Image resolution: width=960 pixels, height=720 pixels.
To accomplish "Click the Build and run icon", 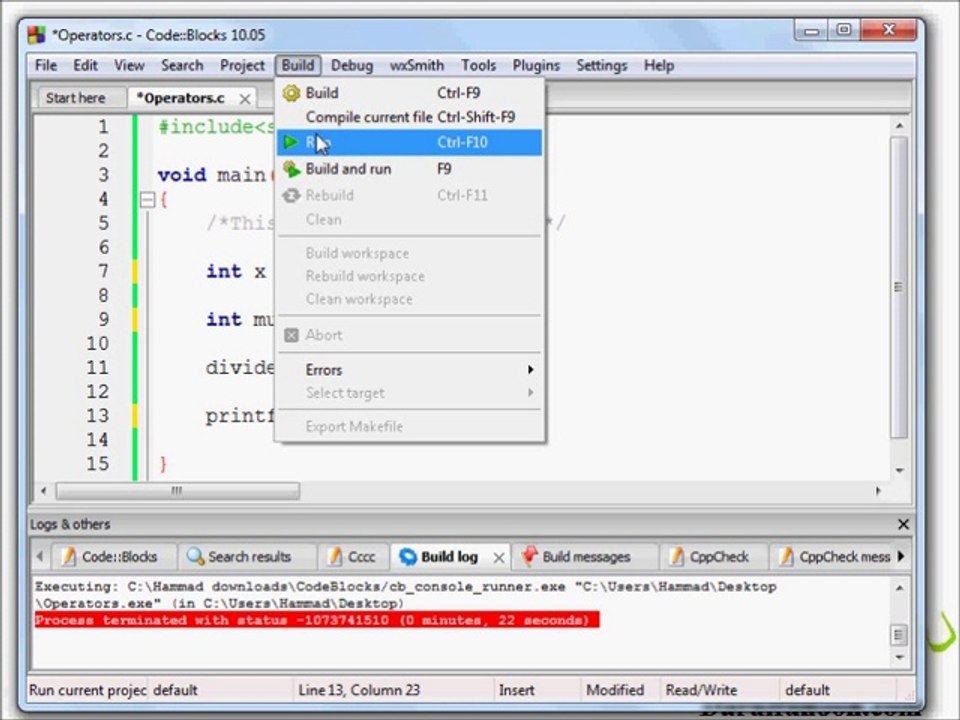I will 291,169.
